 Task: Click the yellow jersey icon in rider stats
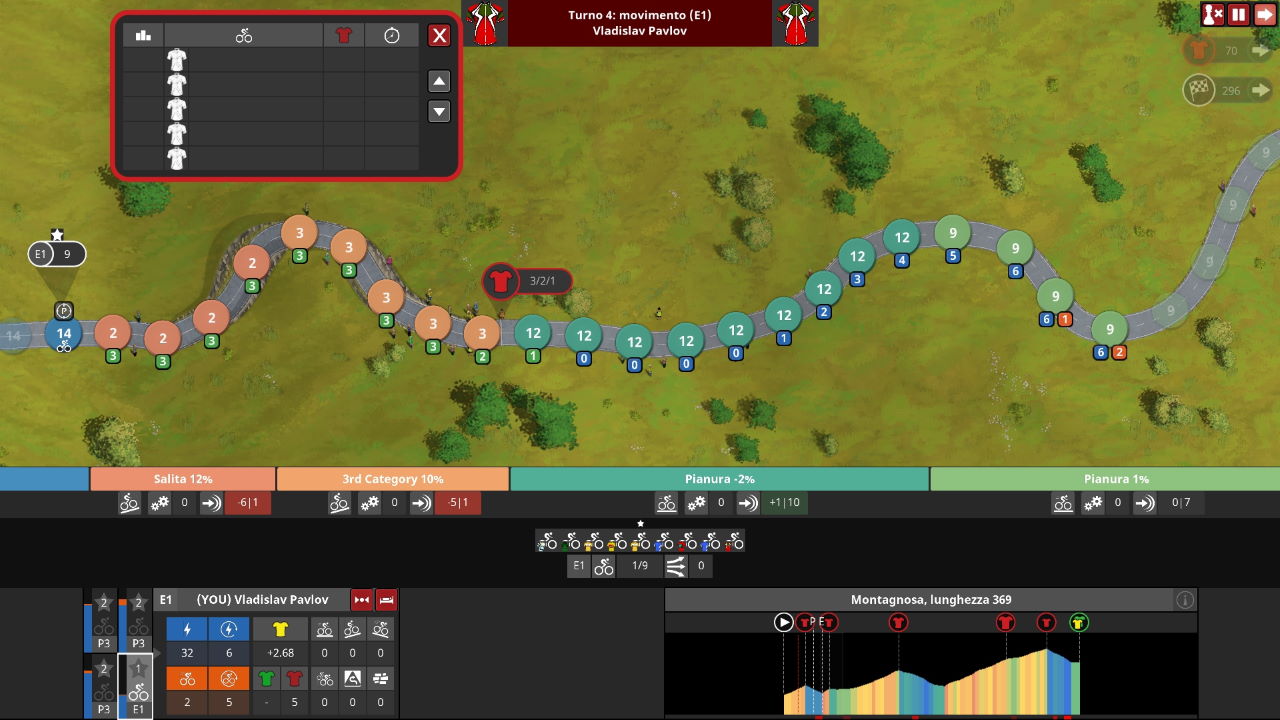279,629
